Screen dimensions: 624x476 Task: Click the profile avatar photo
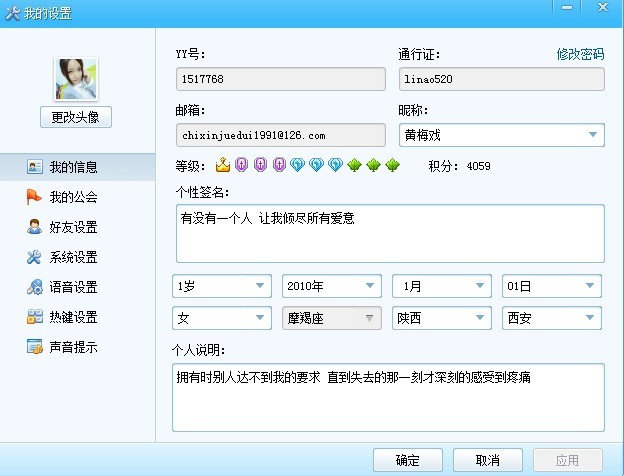[x=76, y=79]
